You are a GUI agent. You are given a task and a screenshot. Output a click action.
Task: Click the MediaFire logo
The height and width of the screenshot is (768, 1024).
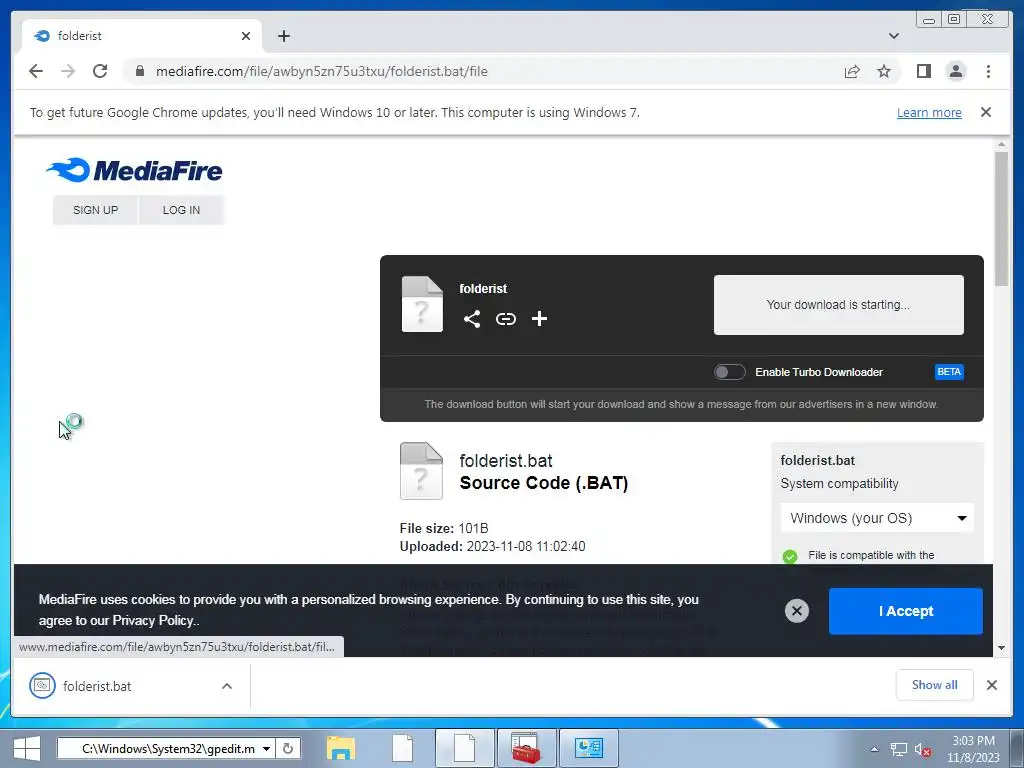coord(134,170)
